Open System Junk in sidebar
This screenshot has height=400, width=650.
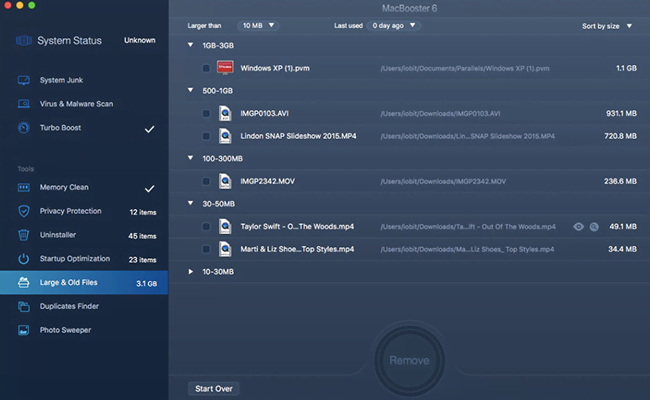[61, 80]
